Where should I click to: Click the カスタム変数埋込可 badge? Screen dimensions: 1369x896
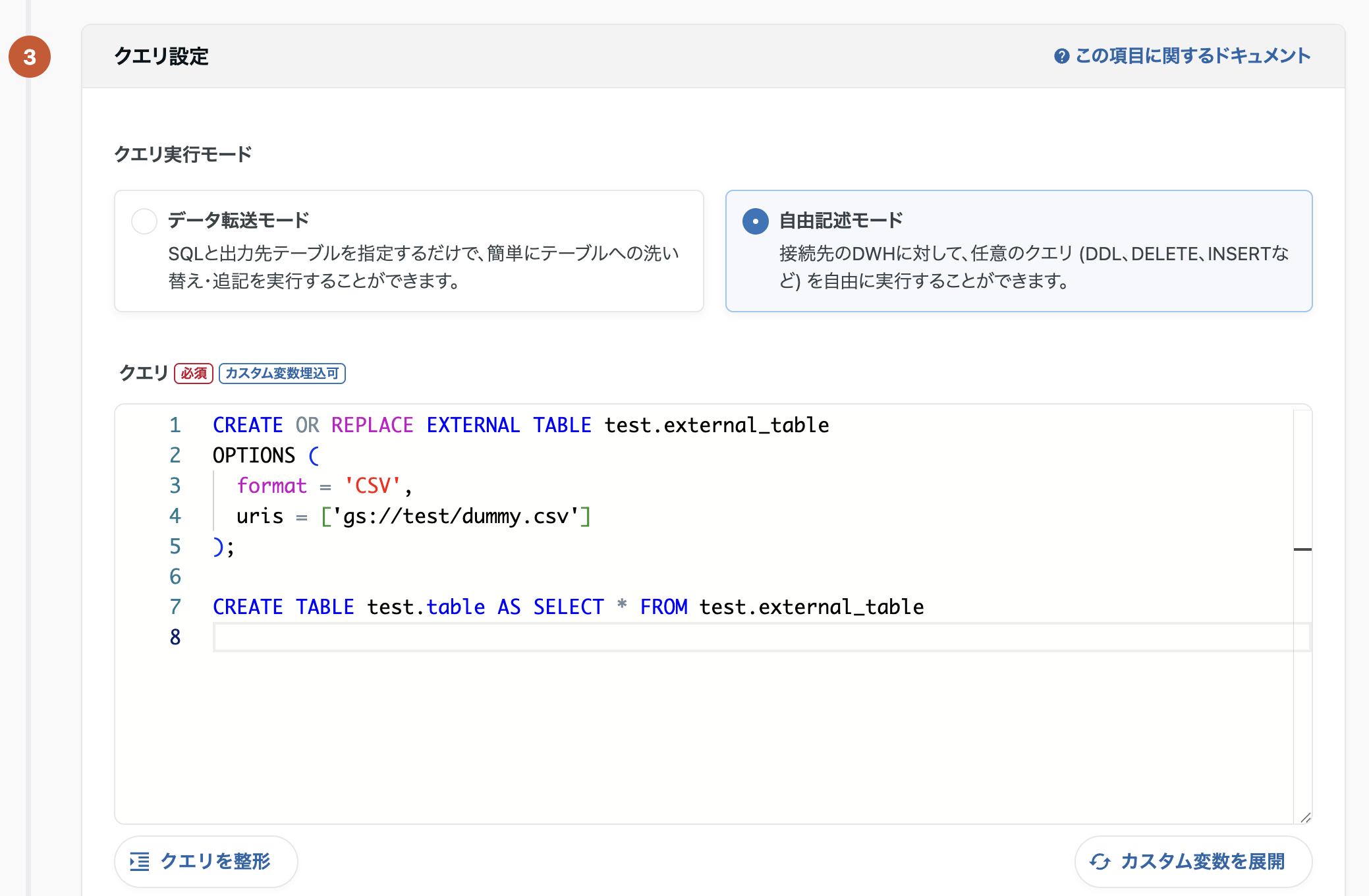(282, 374)
